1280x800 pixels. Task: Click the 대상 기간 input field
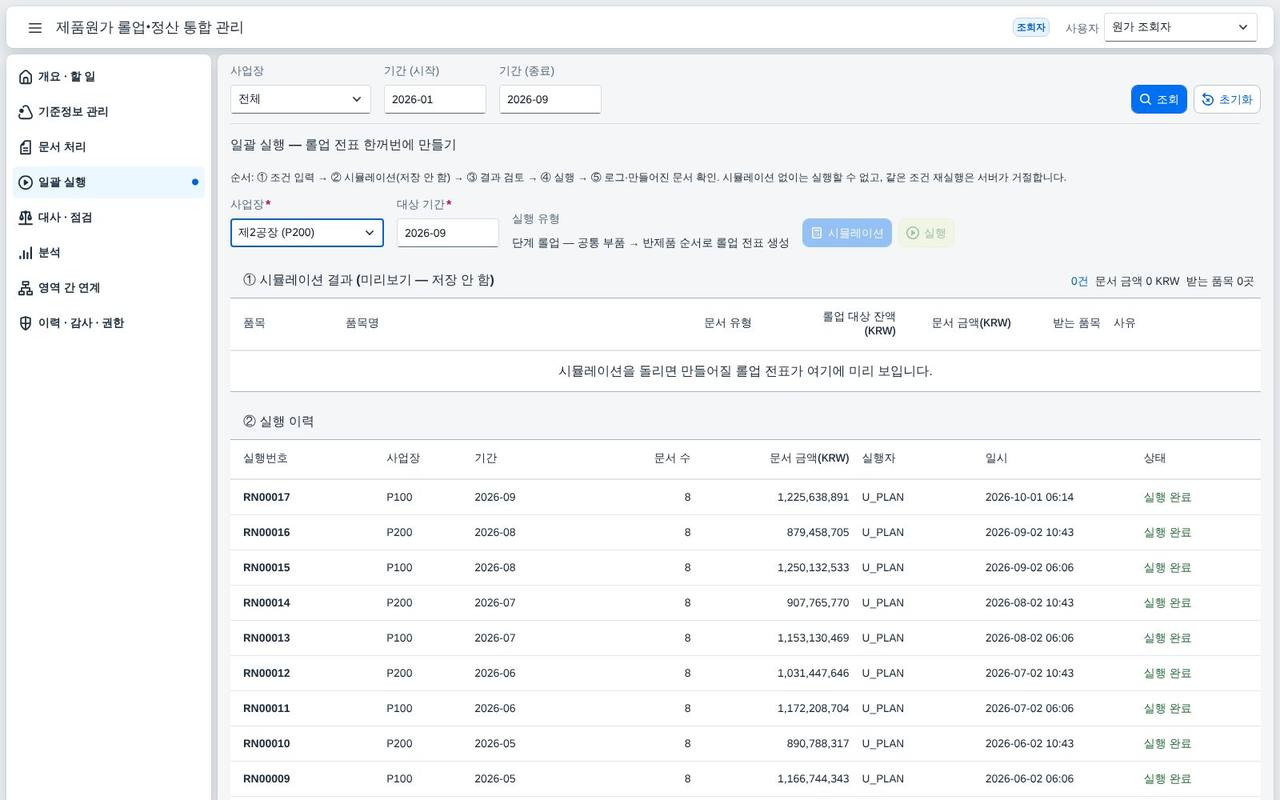coord(448,233)
